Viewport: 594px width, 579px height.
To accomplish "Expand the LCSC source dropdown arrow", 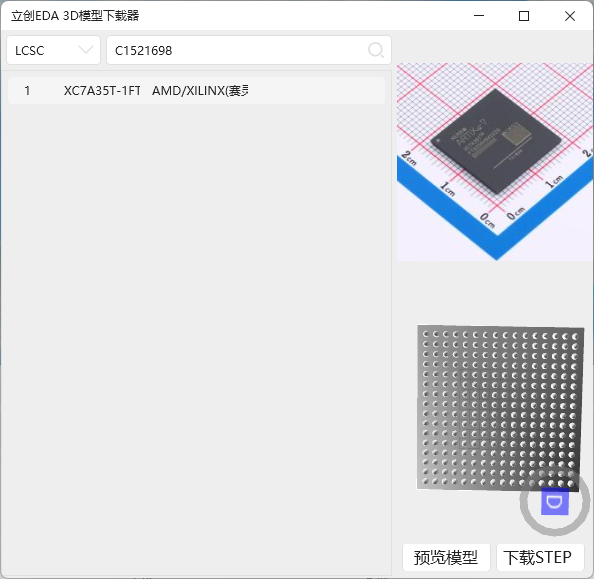I will (86, 50).
